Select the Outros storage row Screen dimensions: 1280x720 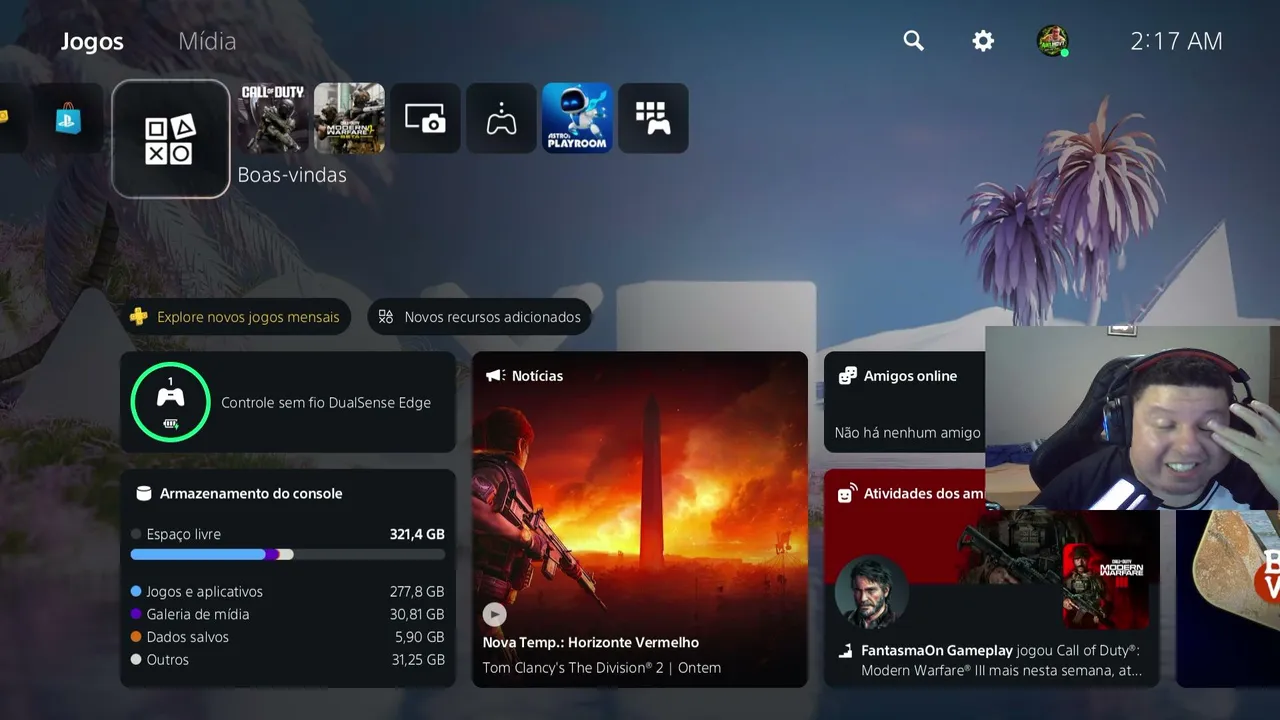[x=288, y=660]
